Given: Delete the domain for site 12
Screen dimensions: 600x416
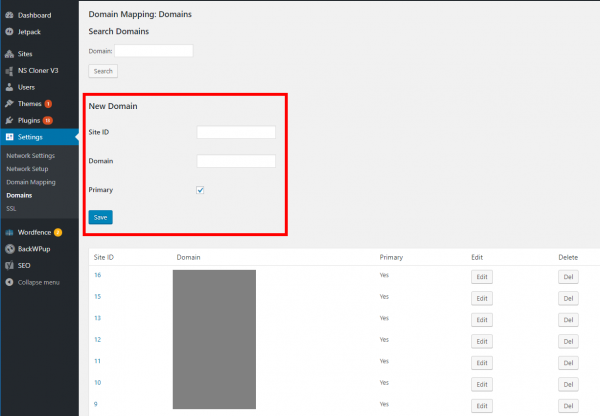Looking at the screenshot, I should click(568, 341).
